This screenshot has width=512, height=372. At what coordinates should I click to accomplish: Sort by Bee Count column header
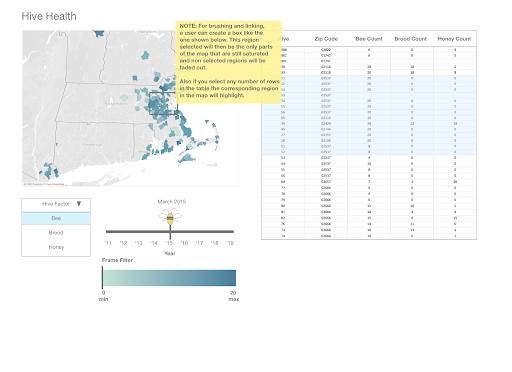[369, 39]
